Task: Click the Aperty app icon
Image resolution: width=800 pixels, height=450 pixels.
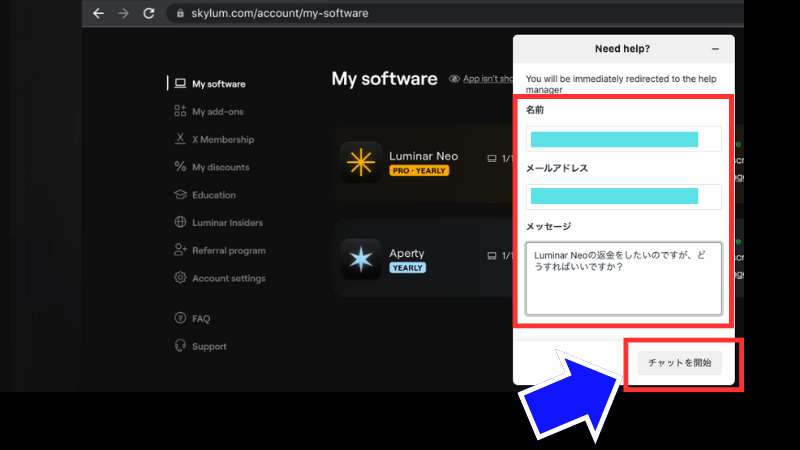Action: click(x=361, y=259)
